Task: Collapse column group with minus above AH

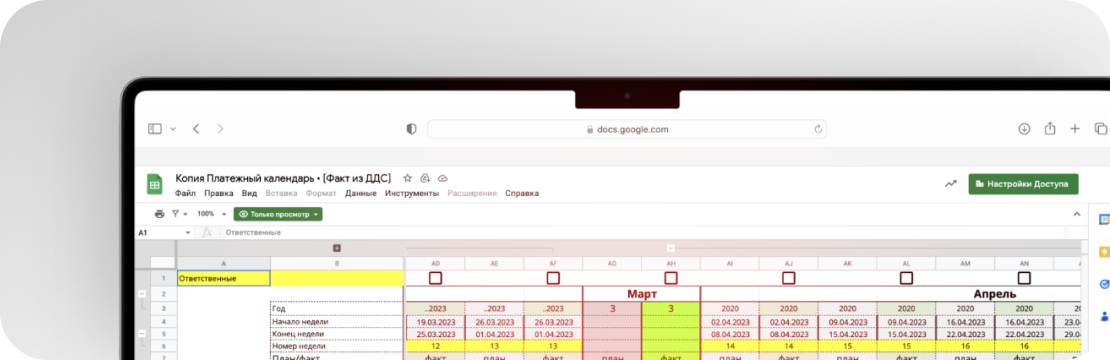Action: point(671,248)
